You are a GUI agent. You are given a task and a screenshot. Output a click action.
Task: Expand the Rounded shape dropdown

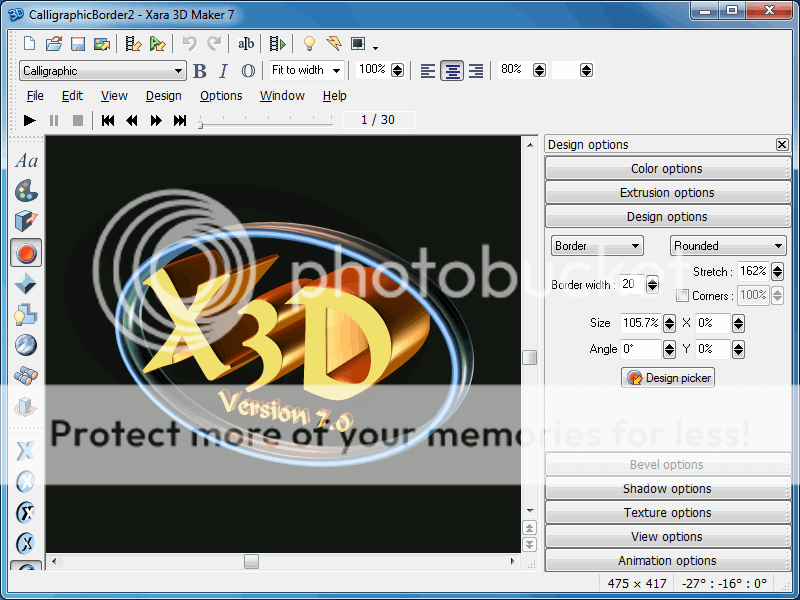tap(728, 246)
